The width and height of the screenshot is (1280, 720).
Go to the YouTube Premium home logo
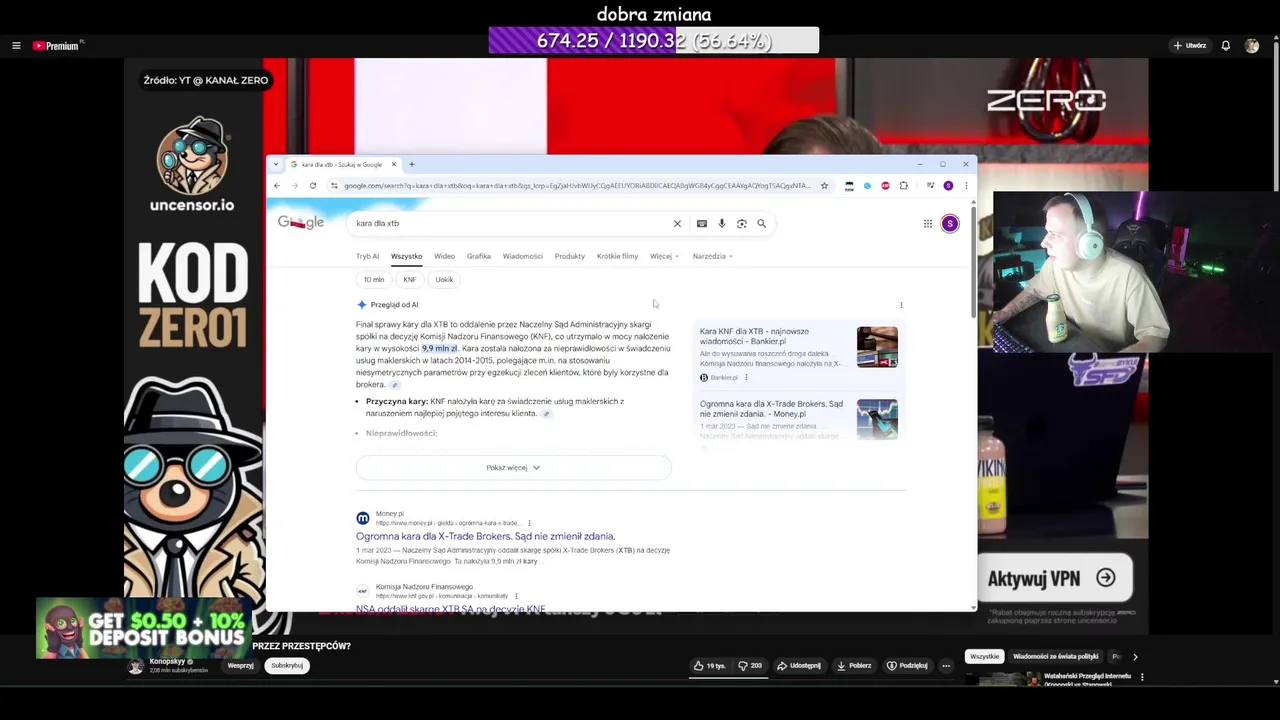57,46
